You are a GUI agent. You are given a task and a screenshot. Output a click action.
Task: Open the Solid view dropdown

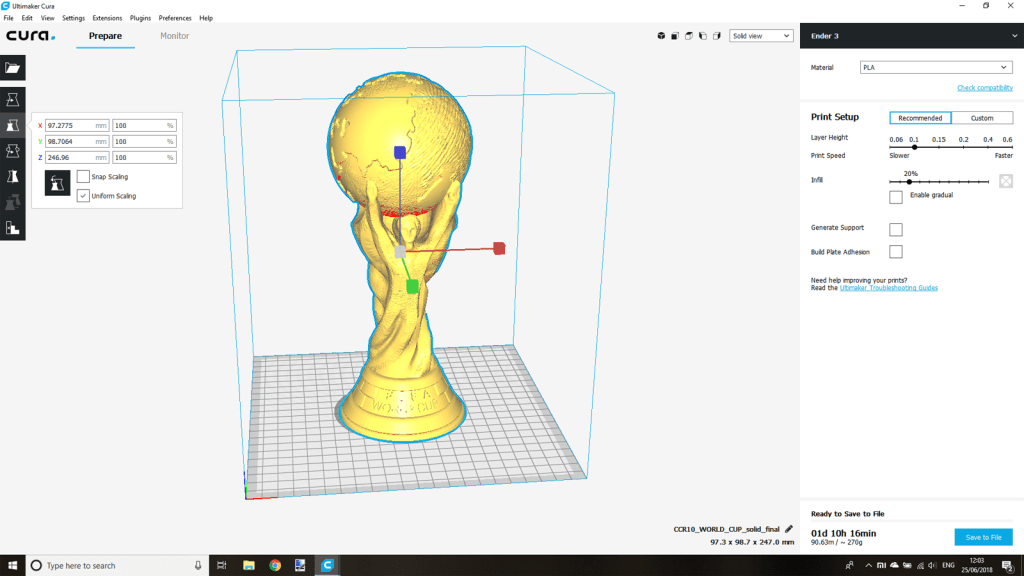pos(761,35)
